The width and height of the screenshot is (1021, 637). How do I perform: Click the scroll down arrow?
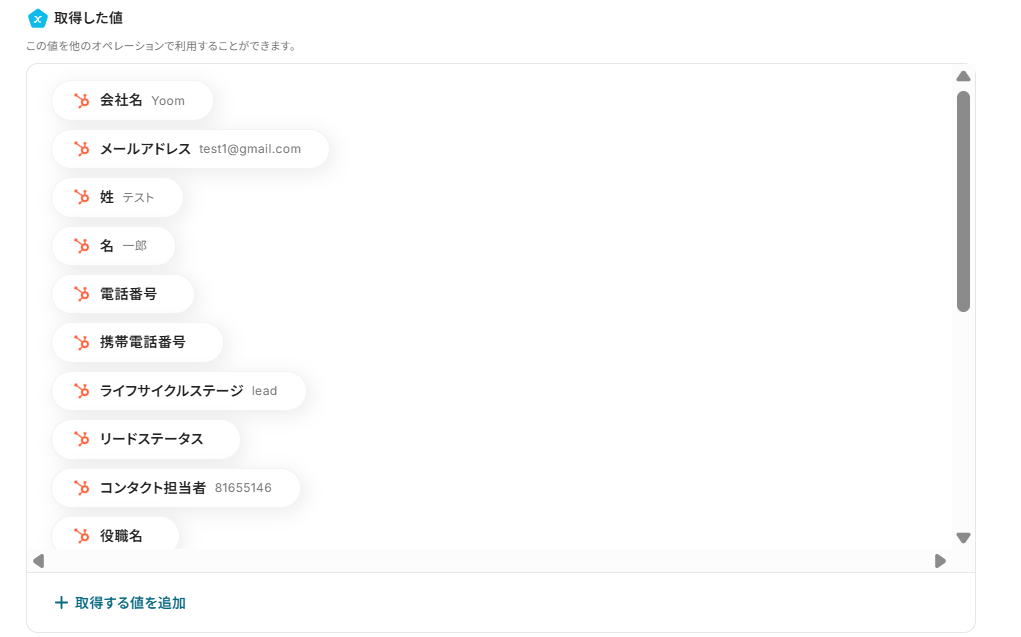tap(963, 538)
